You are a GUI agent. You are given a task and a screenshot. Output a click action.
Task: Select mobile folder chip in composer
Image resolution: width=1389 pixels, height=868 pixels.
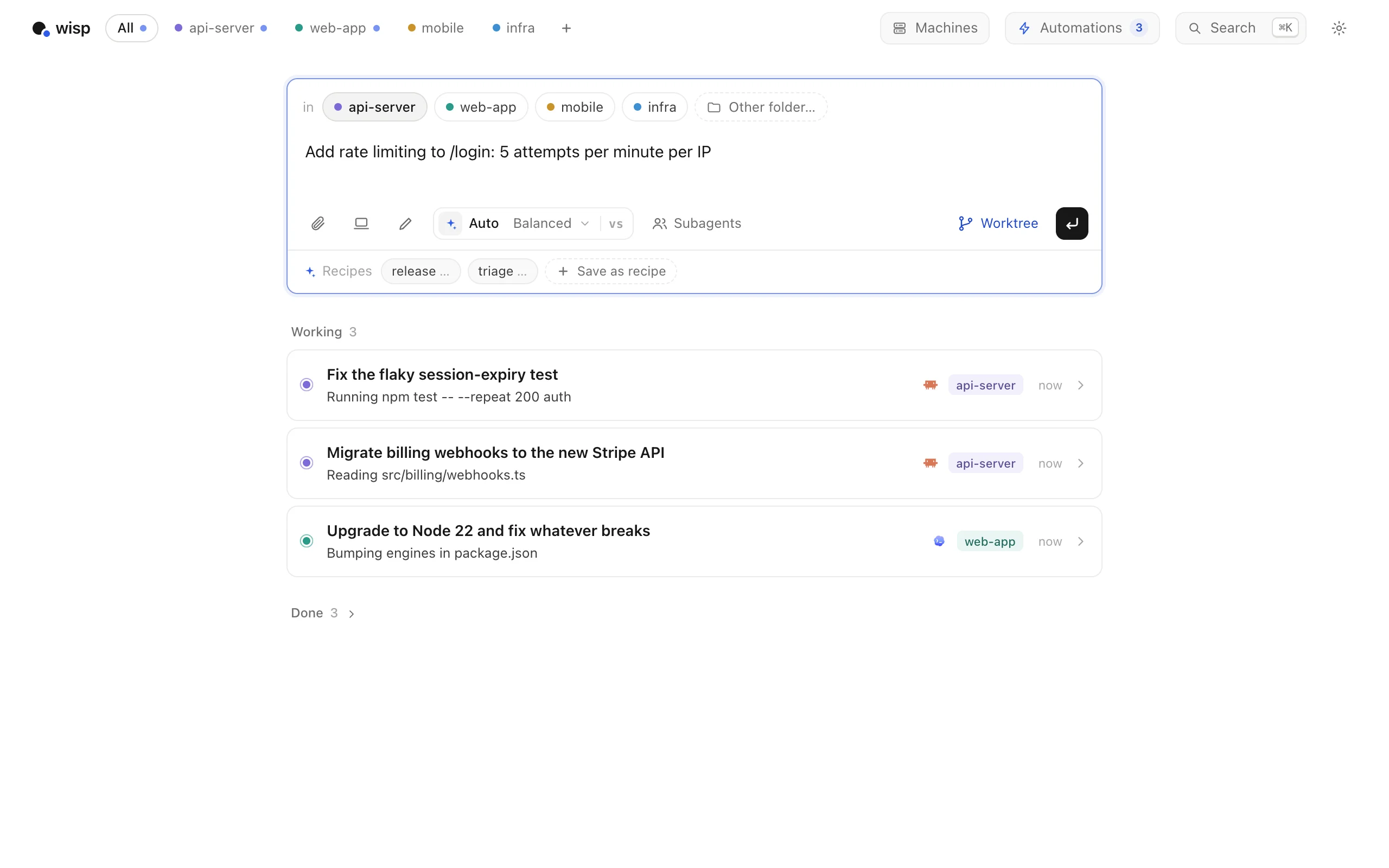(575, 107)
